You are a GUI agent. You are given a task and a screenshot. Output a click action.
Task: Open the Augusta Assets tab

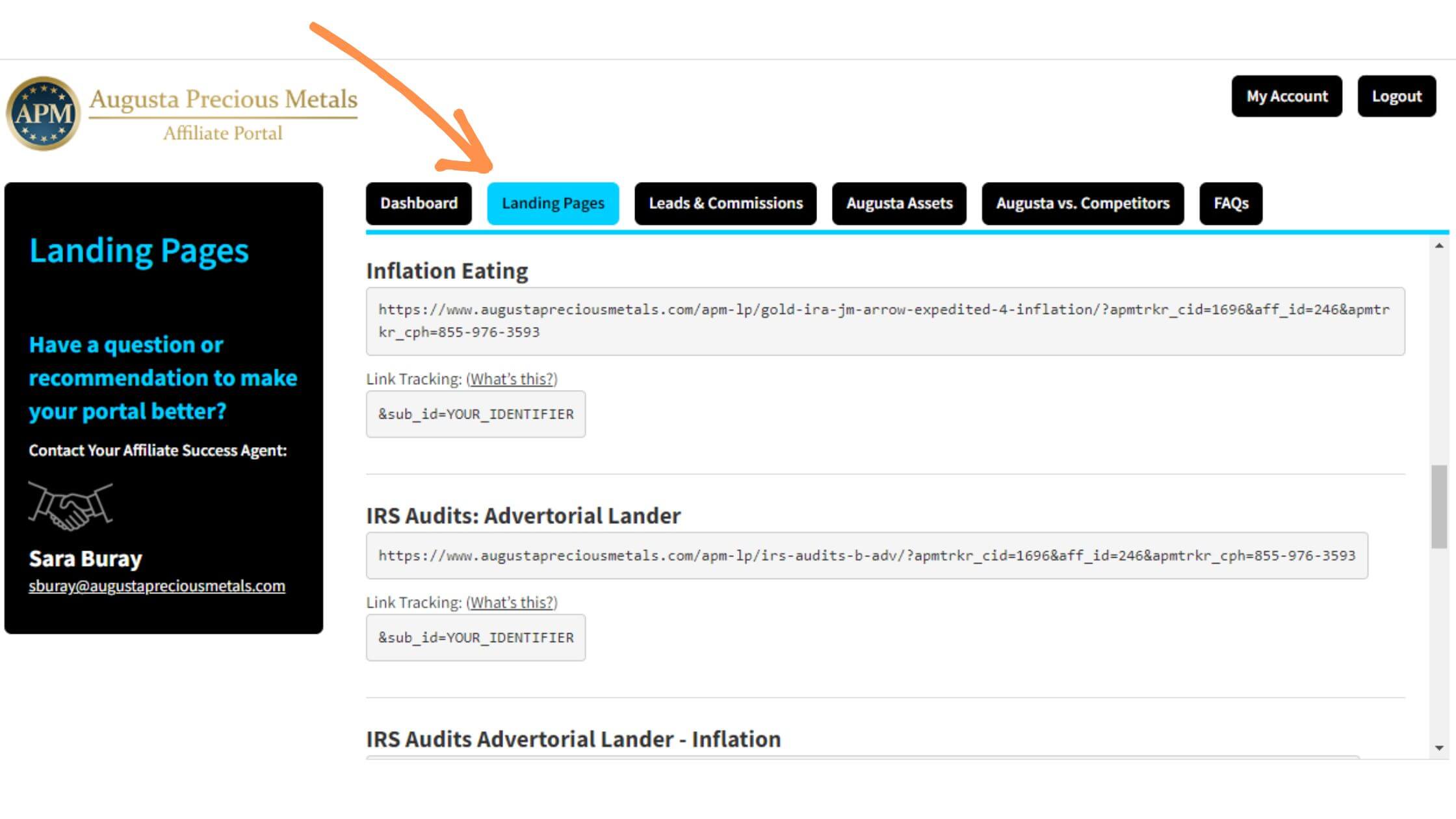click(x=899, y=203)
